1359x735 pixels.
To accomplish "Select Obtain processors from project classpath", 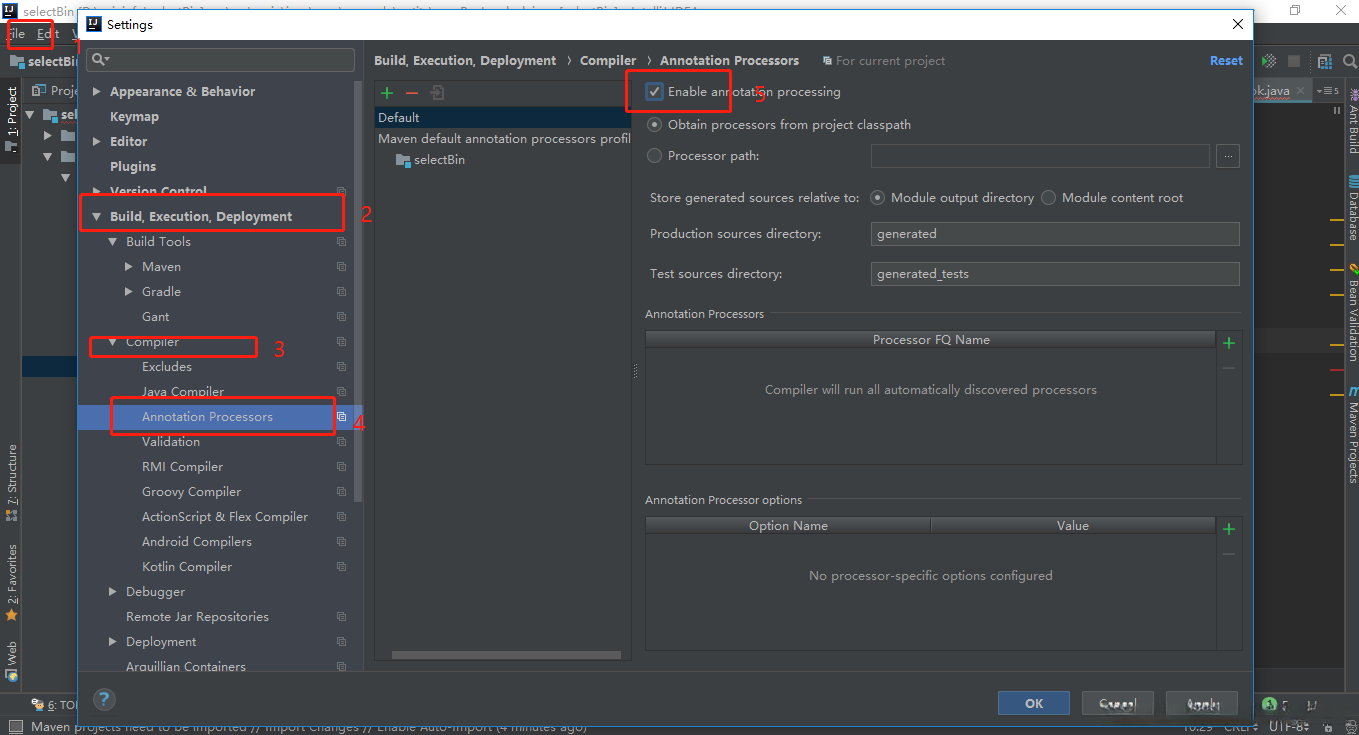I will tap(655, 125).
